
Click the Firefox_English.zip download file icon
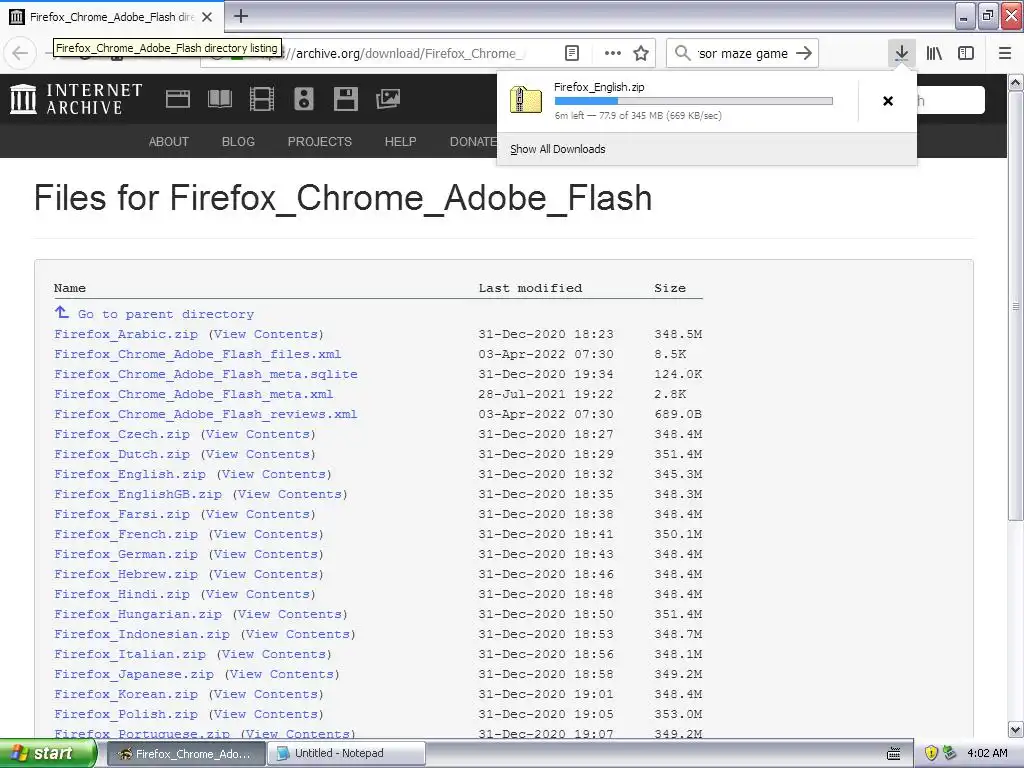click(x=526, y=101)
